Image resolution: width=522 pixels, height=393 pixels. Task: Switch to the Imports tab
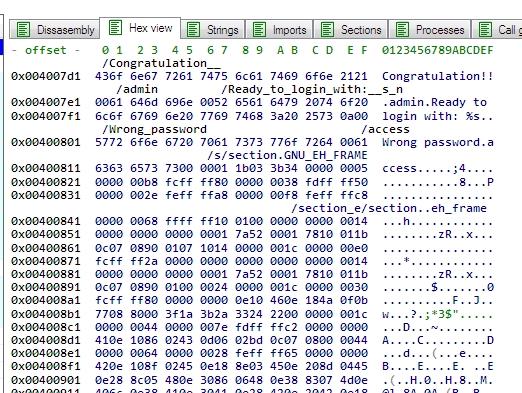[x=279, y=30]
